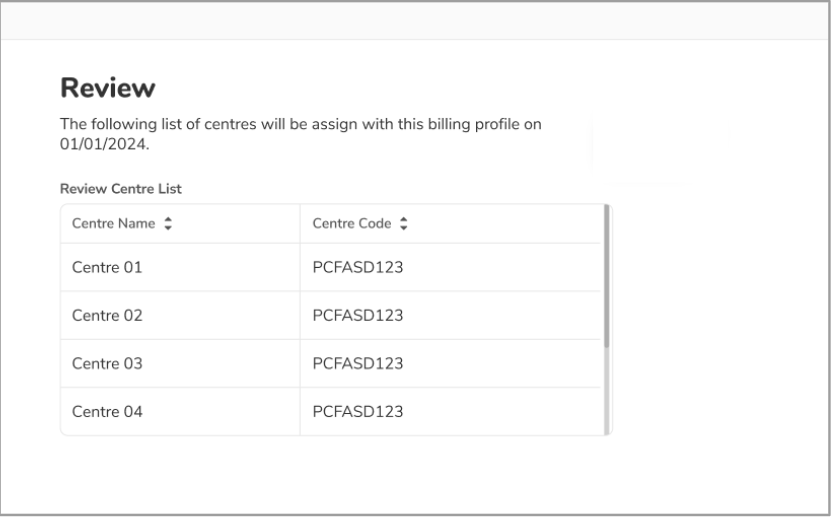Image resolution: width=832 pixels, height=518 pixels.
Task: Click the Review page heading
Action: coord(108,89)
